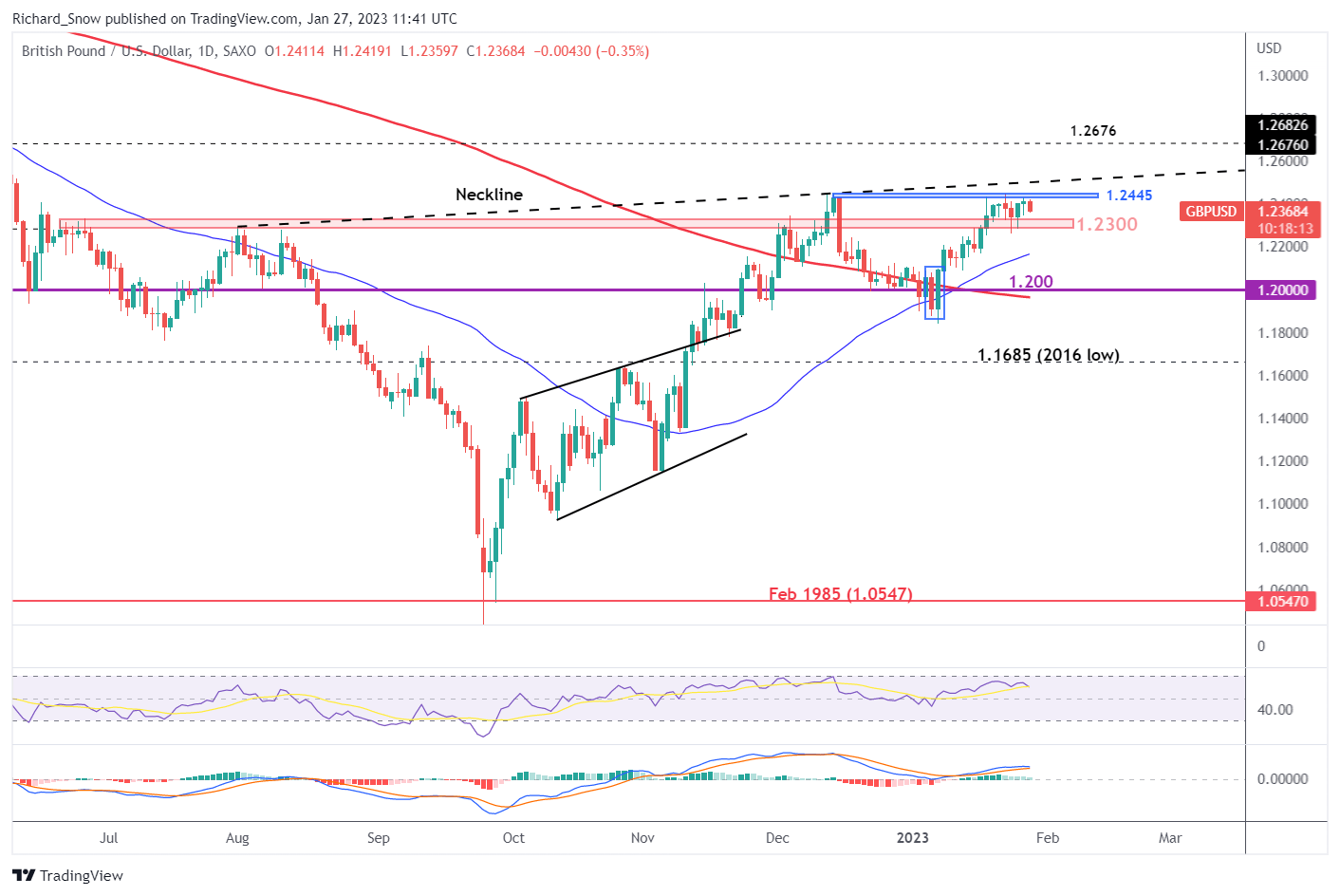Click the 'Neckline' annotation text
The image size is (1340, 896).
(489, 194)
